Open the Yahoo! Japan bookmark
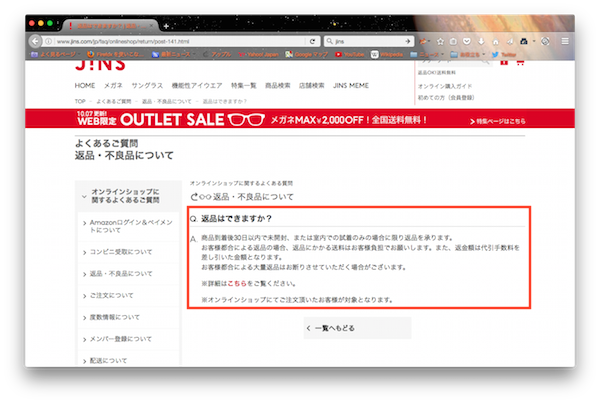600x403 pixels. (x=258, y=54)
